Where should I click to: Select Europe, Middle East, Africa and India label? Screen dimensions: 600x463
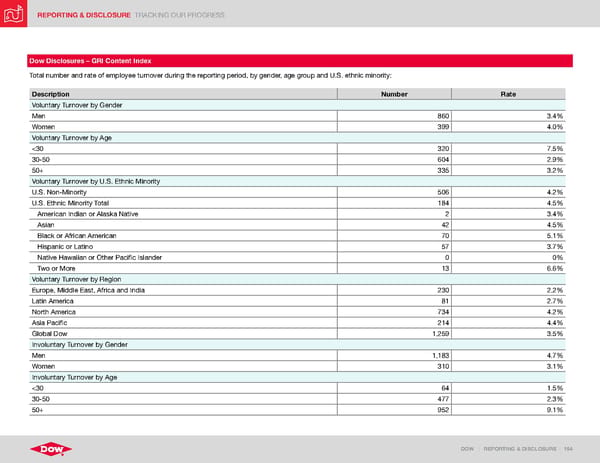88,290
